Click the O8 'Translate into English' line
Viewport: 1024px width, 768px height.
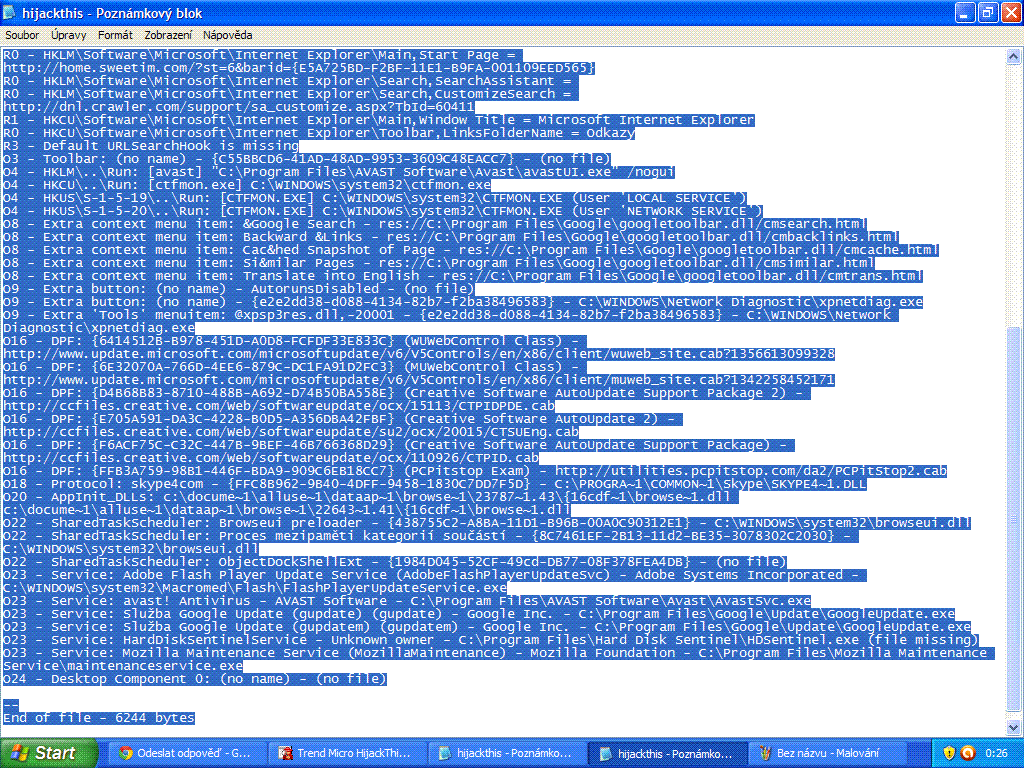tap(463, 276)
